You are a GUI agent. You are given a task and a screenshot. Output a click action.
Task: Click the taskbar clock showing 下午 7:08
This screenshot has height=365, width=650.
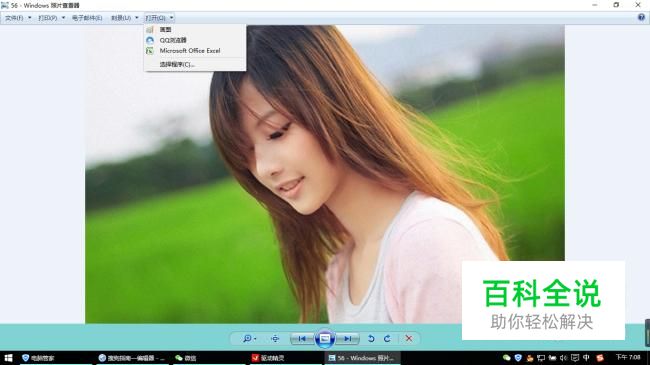pos(628,357)
